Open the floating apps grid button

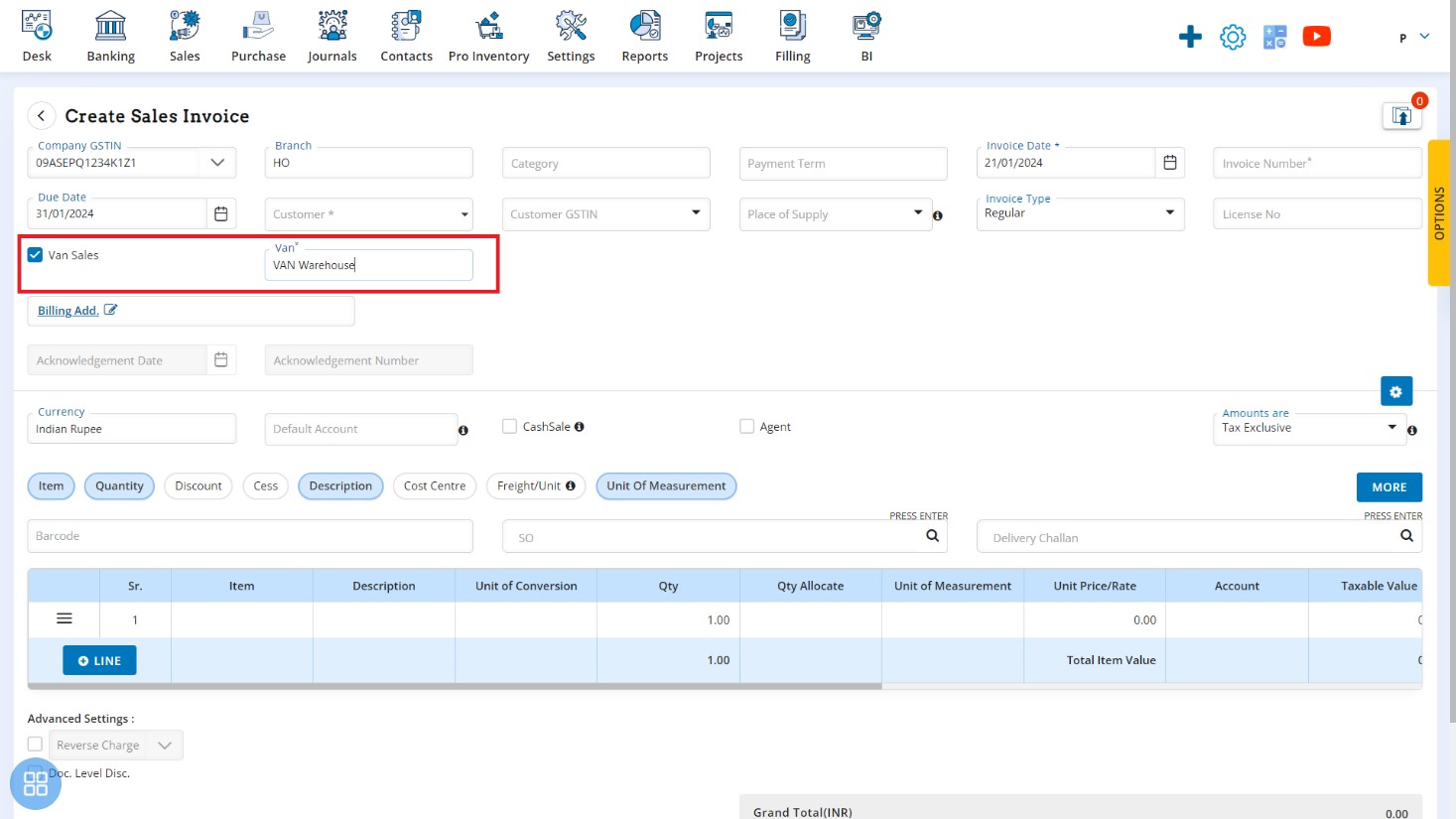point(36,783)
